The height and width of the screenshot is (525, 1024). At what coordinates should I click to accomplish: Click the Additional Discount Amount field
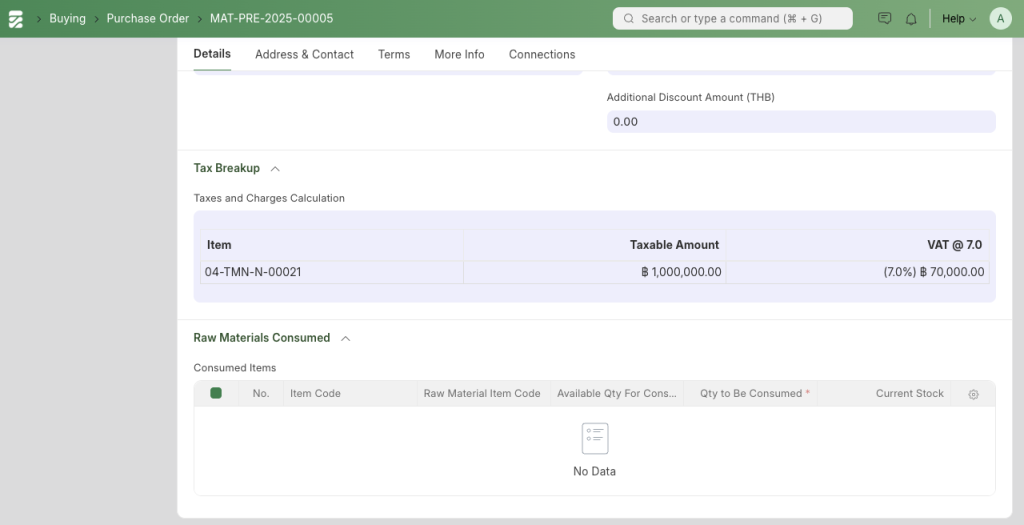click(x=801, y=121)
